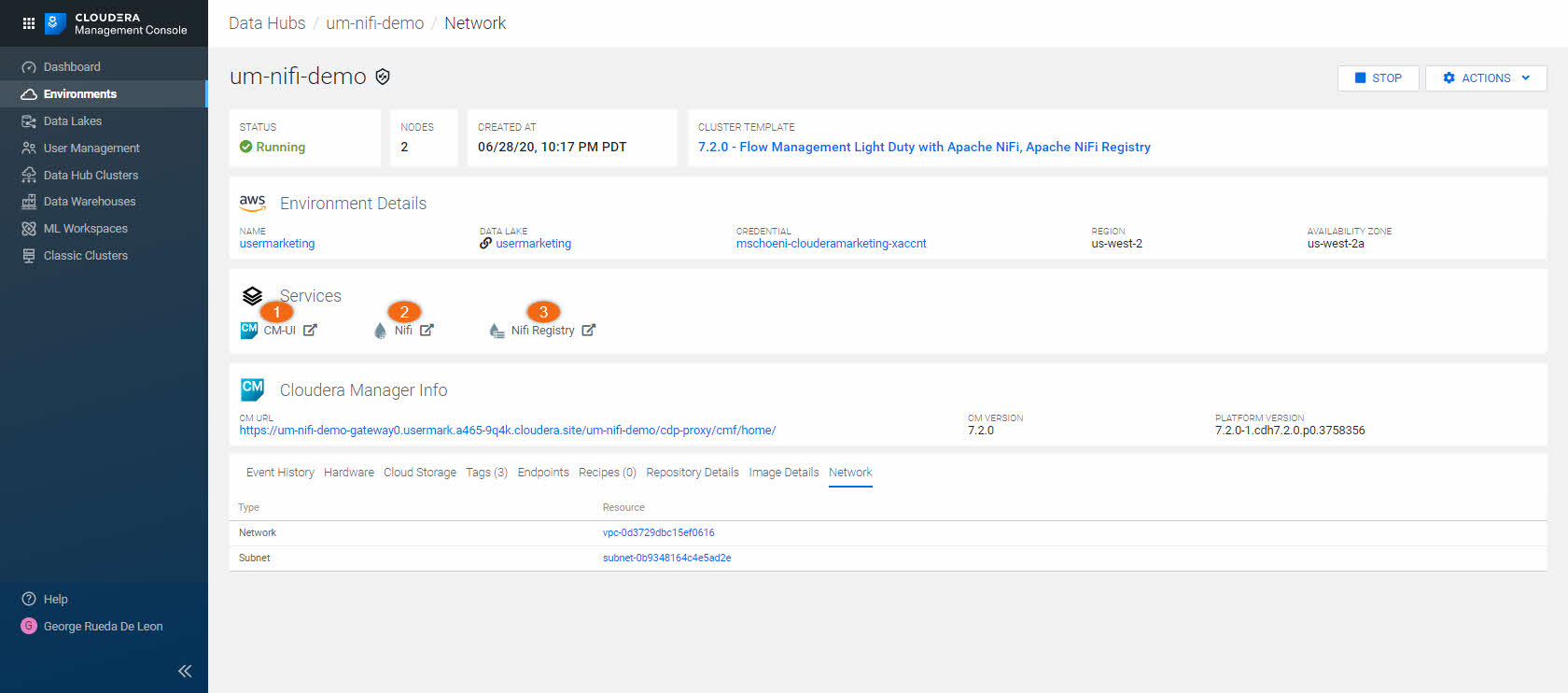Image resolution: width=1568 pixels, height=693 pixels.
Task: Open the usermarketing environment name link
Action: point(277,244)
